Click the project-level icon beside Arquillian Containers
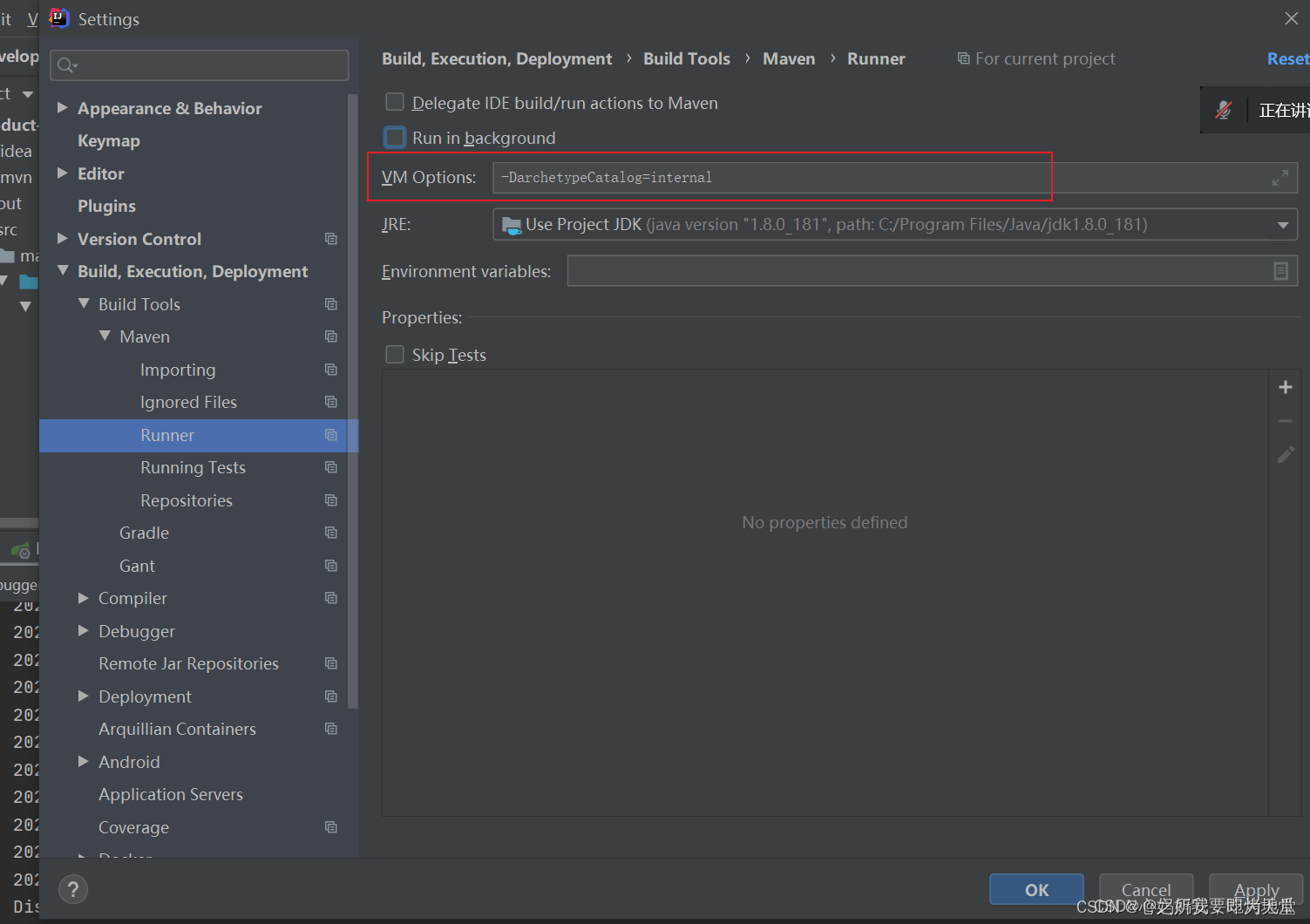 click(x=331, y=729)
